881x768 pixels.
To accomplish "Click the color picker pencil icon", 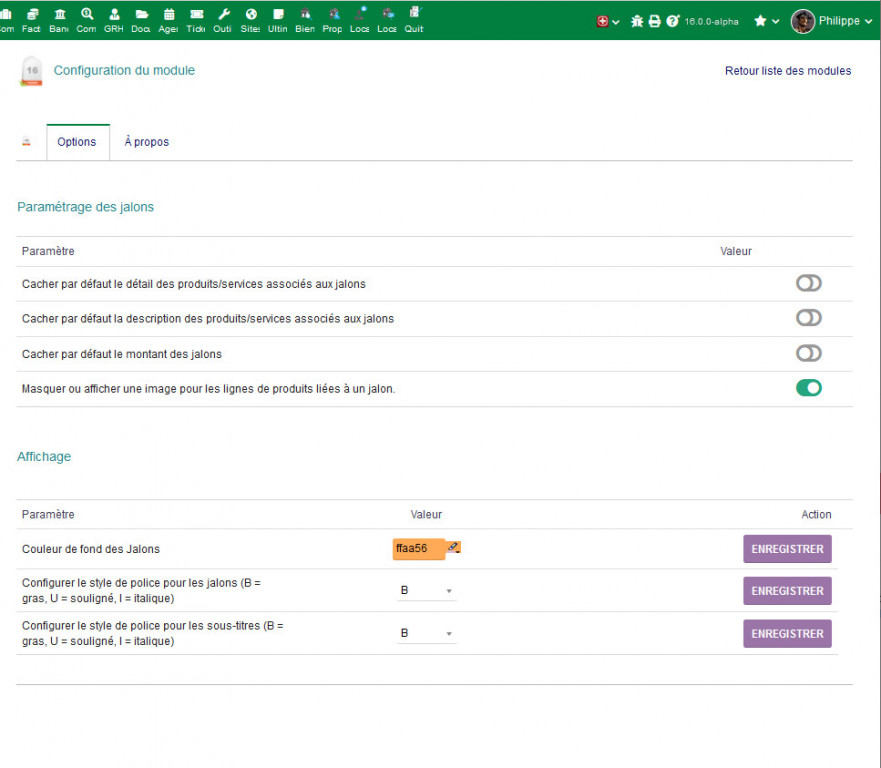I will tap(453, 547).
